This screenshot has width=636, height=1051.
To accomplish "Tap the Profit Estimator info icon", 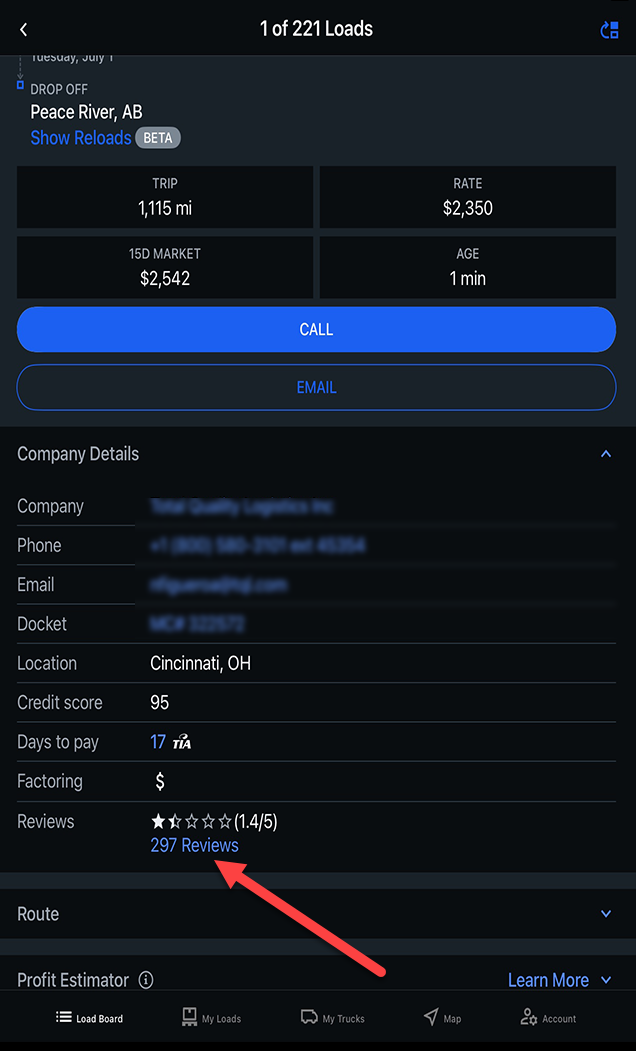I will point(146,980).
